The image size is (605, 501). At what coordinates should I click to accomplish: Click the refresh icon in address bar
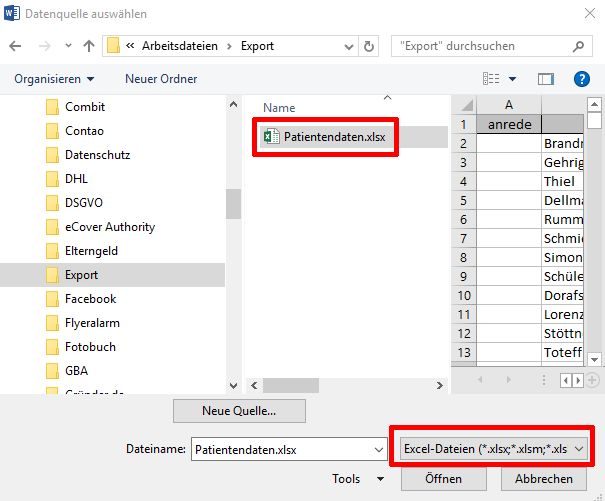click(x=370, y=46)
